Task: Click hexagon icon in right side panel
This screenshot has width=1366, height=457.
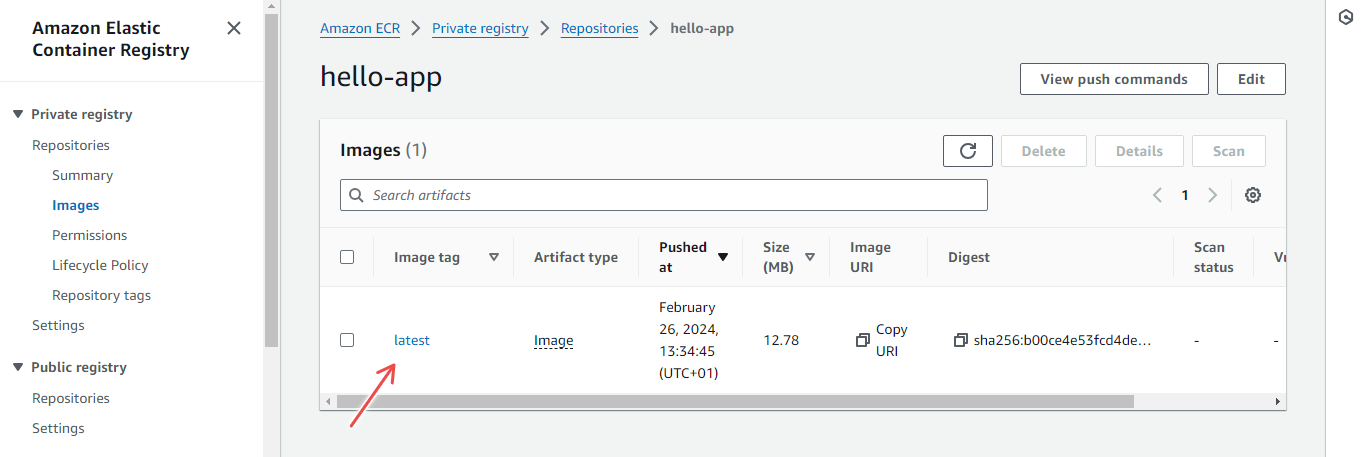Action: click(1346, 17)
